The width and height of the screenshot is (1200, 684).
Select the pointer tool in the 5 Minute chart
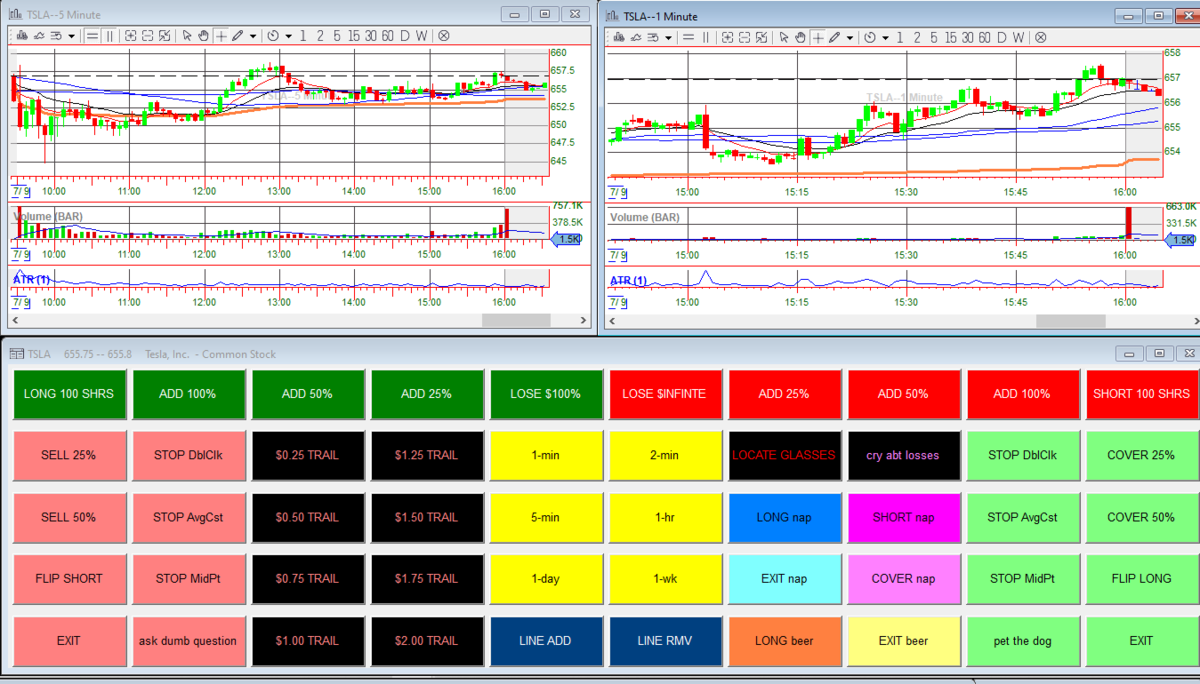point(187,35)
